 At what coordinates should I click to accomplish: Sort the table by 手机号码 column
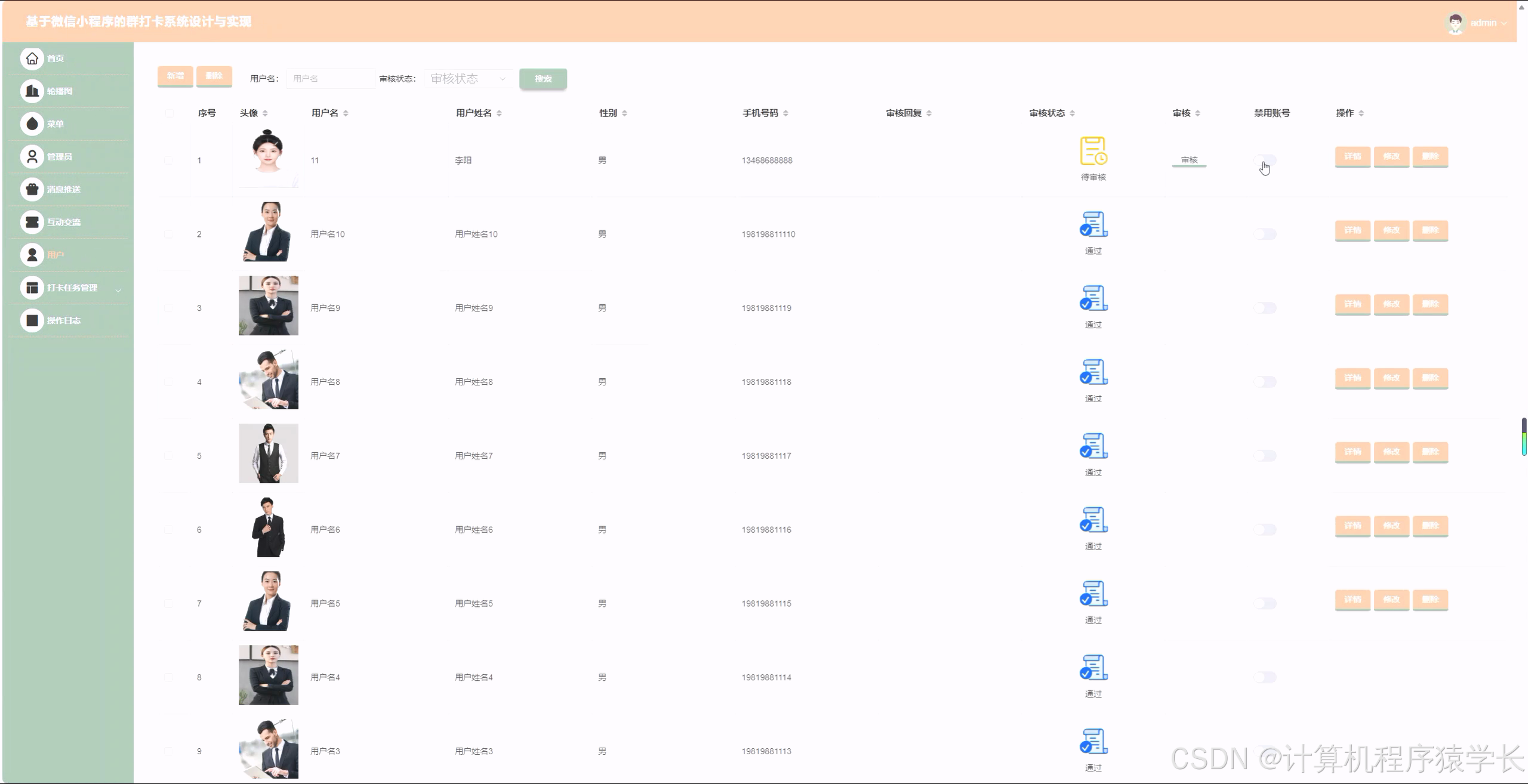(785, 113)
